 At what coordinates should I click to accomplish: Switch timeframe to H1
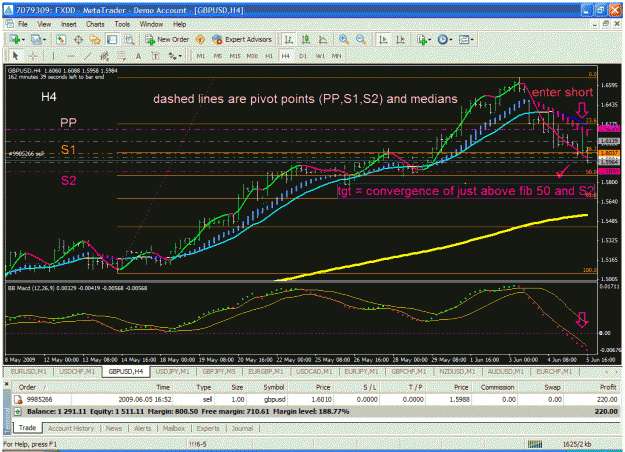[269, 56]
